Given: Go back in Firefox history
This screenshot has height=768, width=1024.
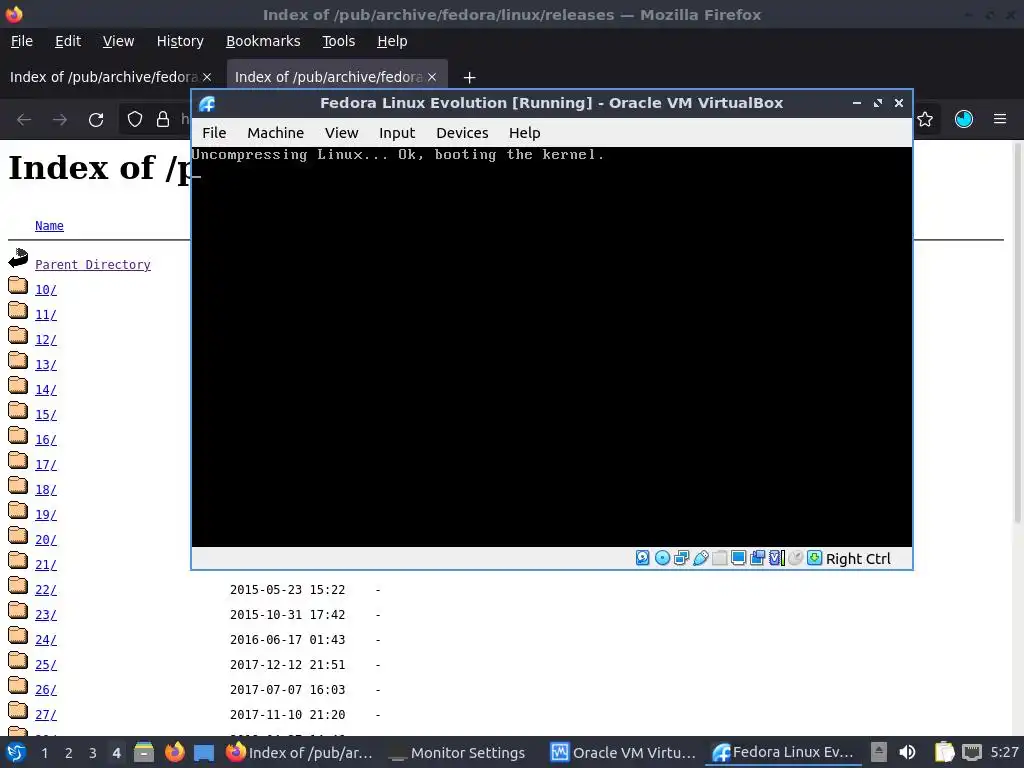Looking at the screenshot, I should pyautogui.click(x=24, y=120).
